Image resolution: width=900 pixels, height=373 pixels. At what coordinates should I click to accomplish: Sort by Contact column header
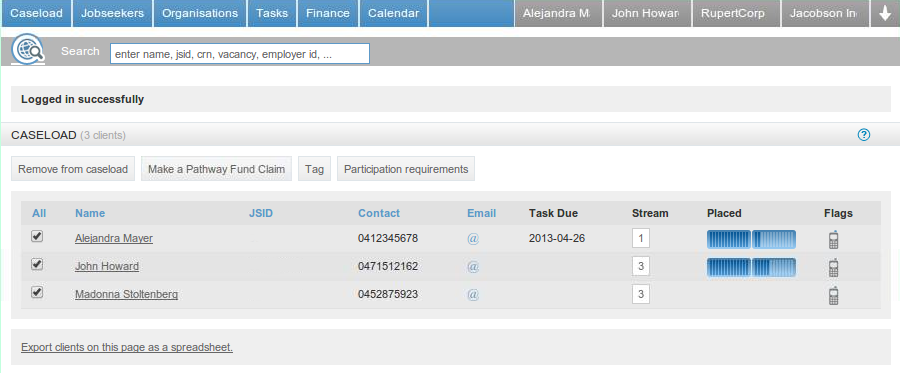tap(379, 213)
